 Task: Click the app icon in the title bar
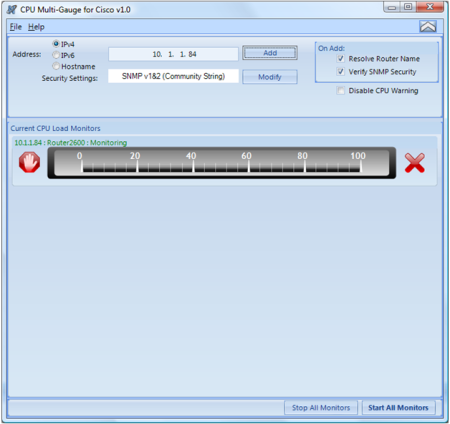click(12, 9)
